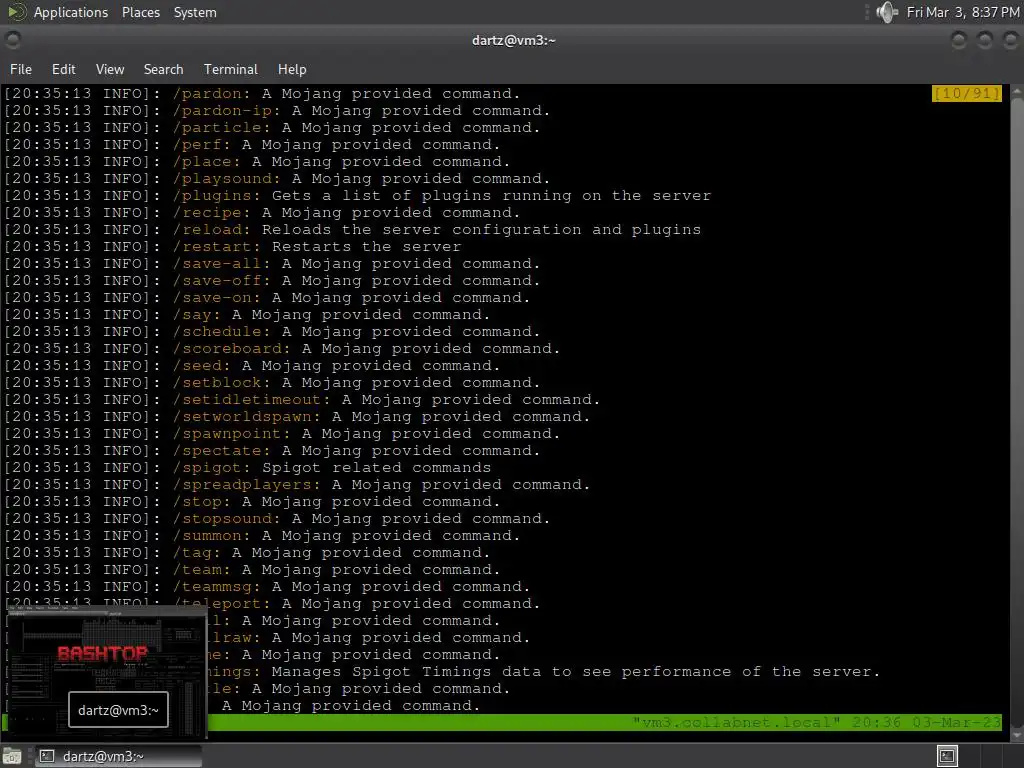Click the /save-on command line
Viewport: 1024px width, 768px height.
(x=267, y=297)
